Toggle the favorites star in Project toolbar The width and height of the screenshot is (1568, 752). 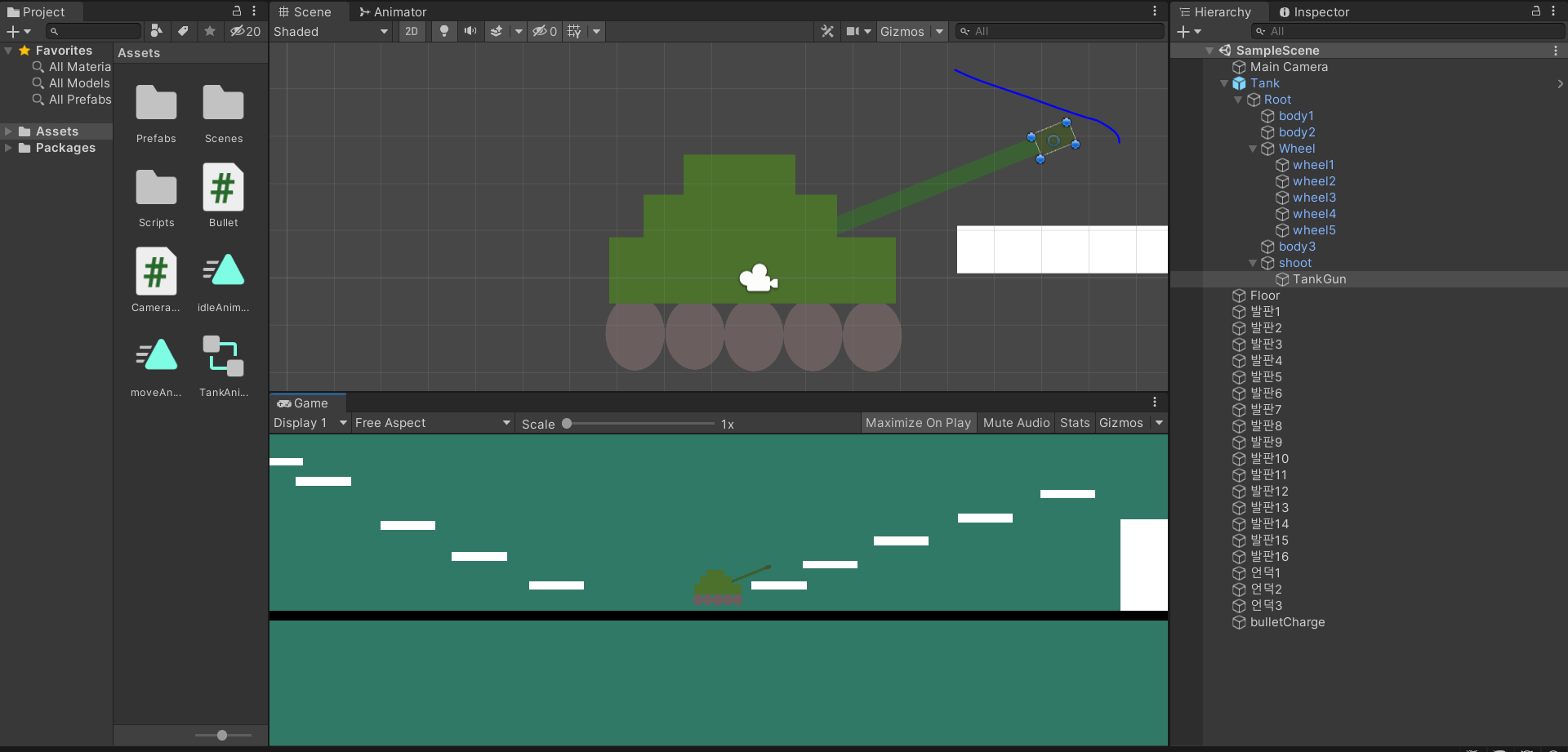tap(210, 31)
